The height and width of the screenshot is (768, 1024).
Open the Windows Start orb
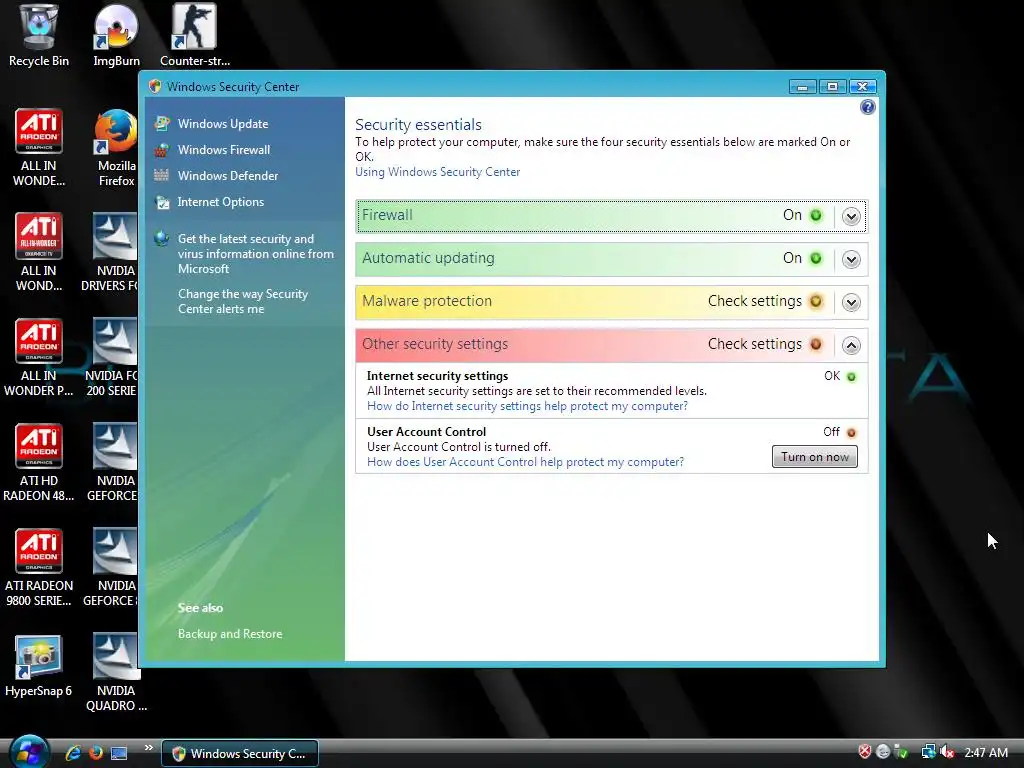pyautogui.click(x=29, y=752)
